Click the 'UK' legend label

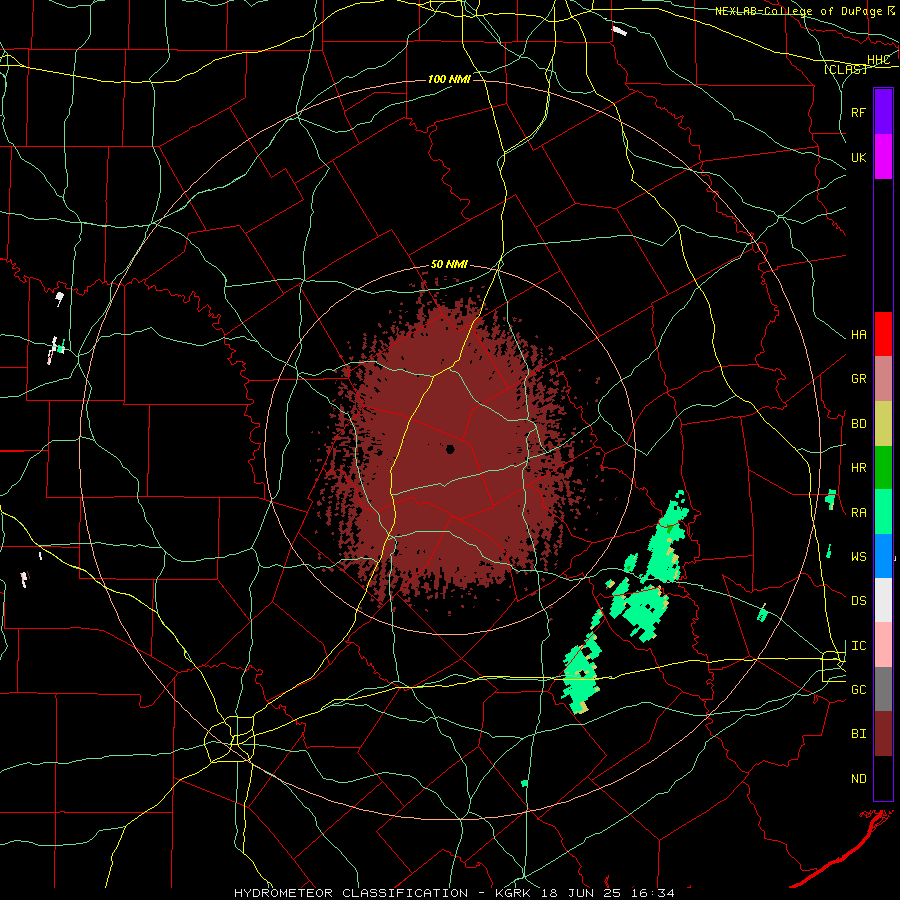tap(858, 157)
